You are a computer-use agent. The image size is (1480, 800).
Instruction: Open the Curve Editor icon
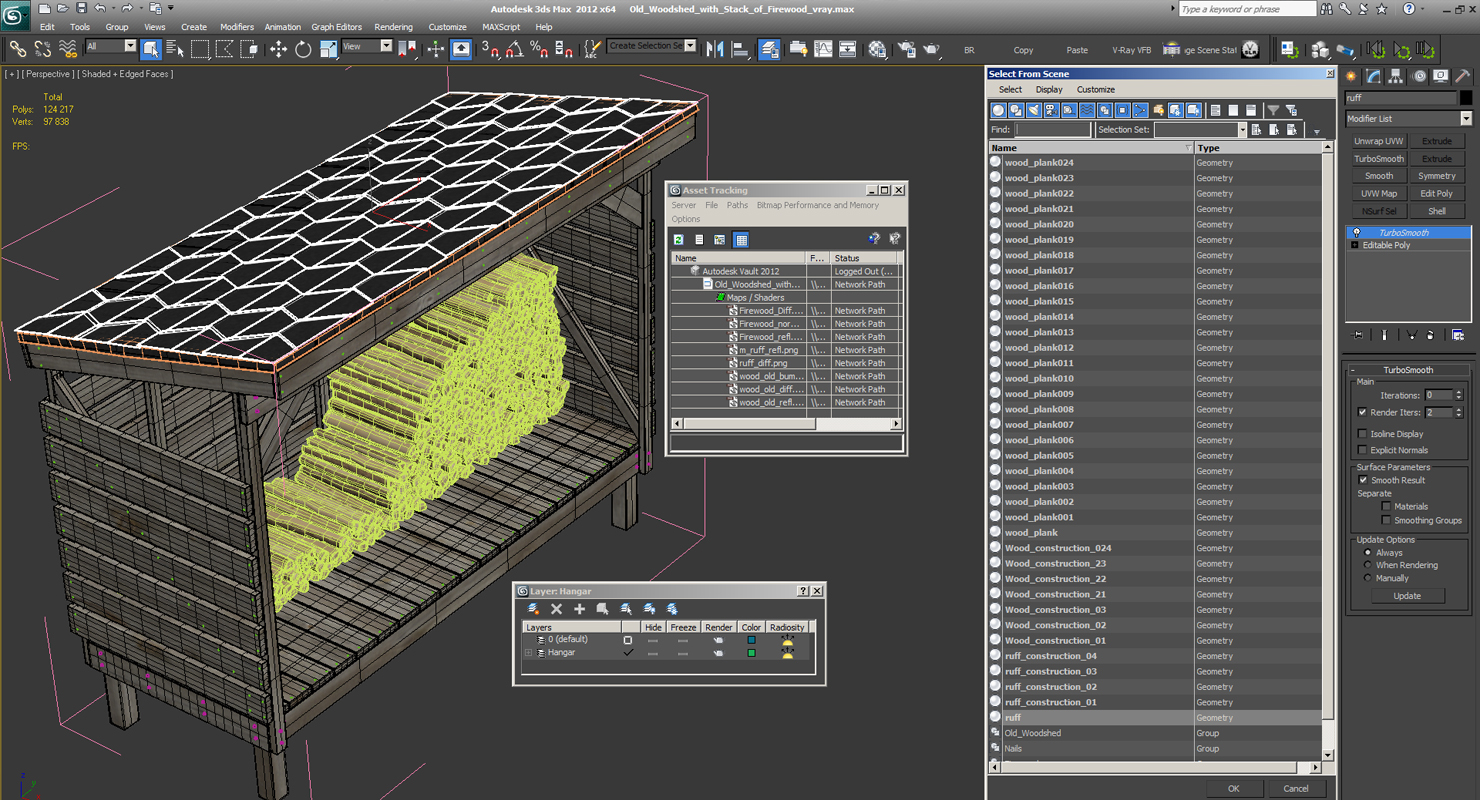(x=823, y=48)
